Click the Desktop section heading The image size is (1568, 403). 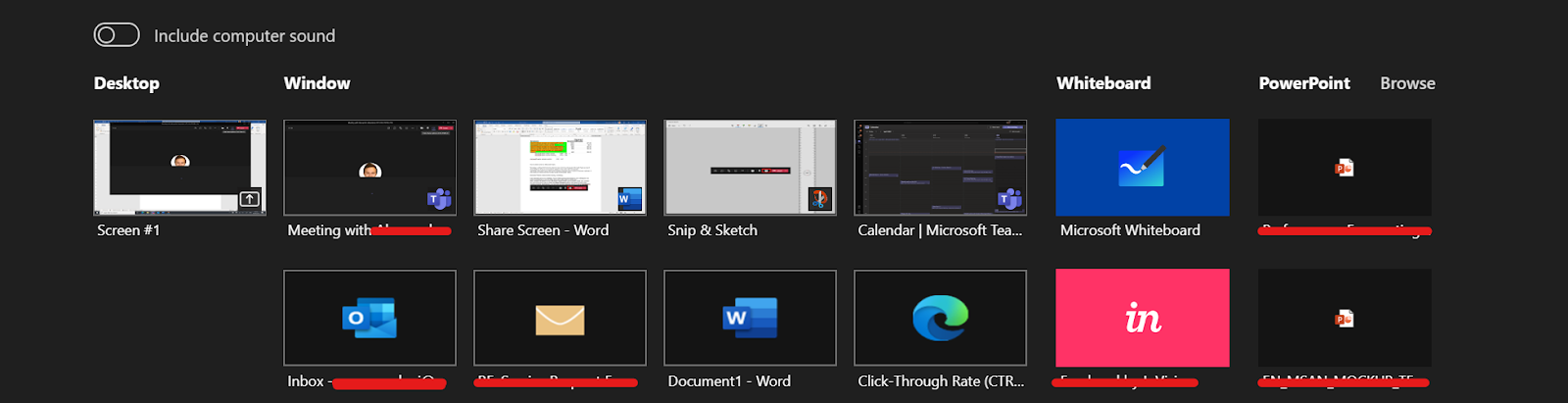pyautogui.click(x=126, y=83)
